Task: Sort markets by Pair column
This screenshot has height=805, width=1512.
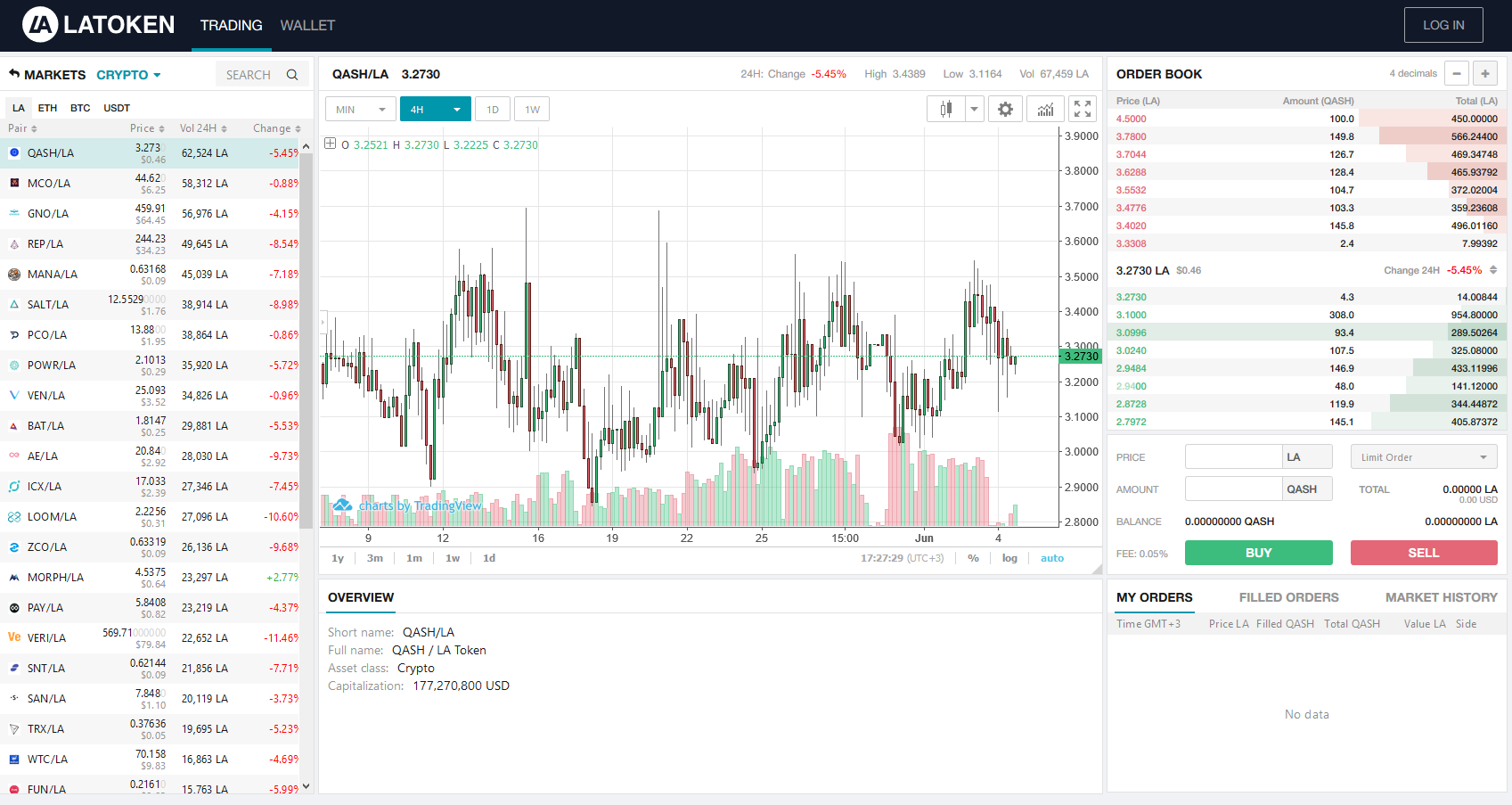Action: click(23, 128)
